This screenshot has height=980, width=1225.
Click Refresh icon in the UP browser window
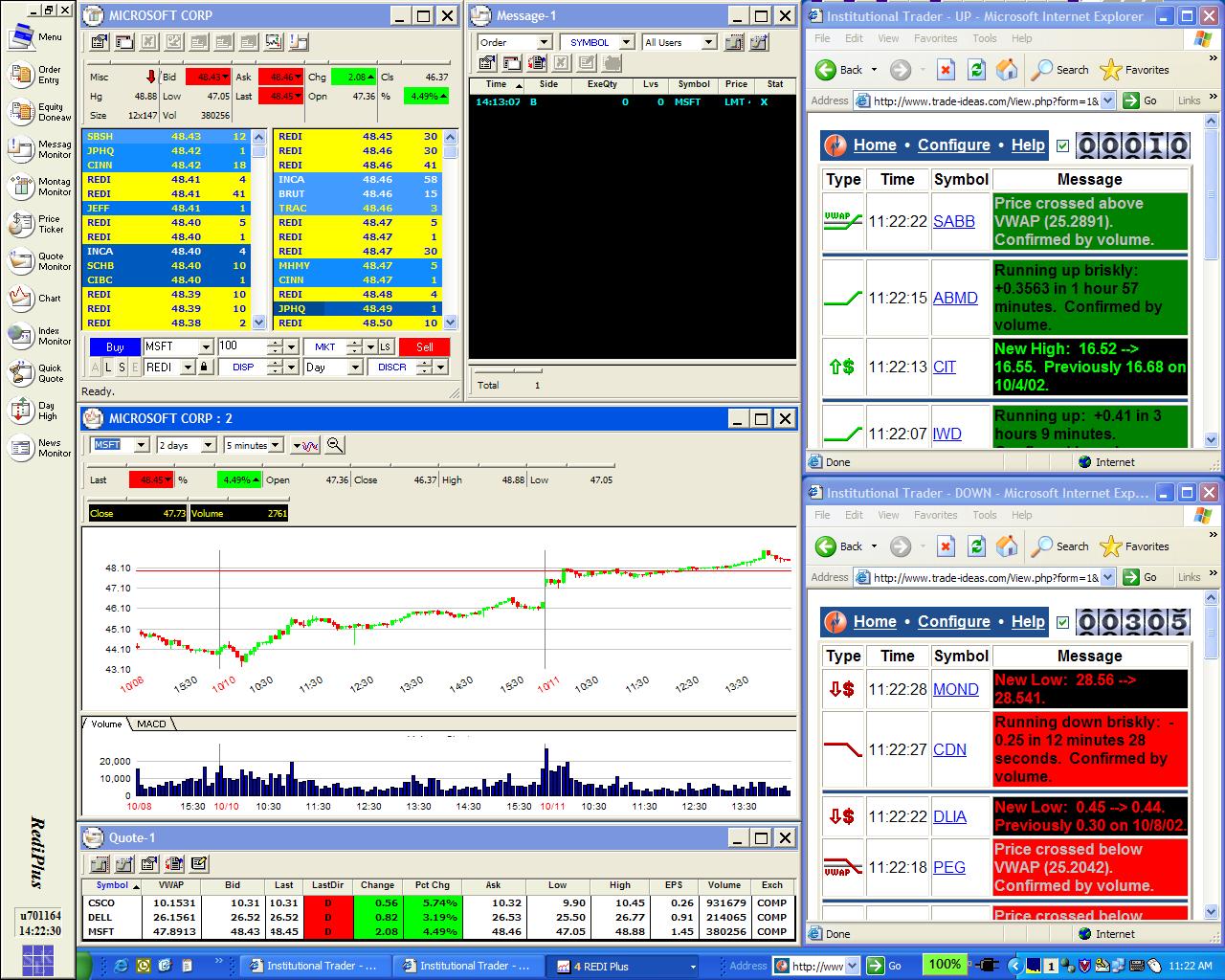(x=976, y=70)
